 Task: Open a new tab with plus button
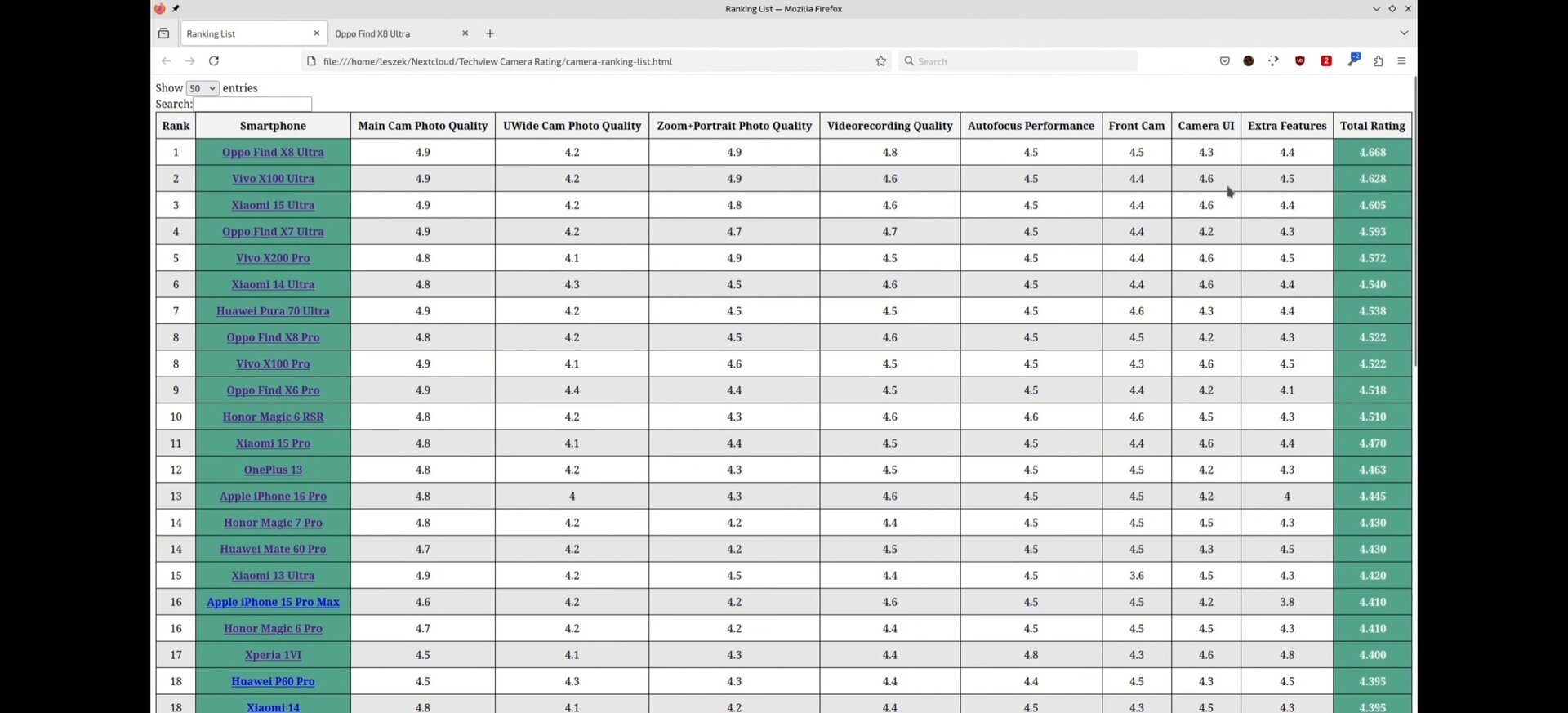tap(490, 33)
